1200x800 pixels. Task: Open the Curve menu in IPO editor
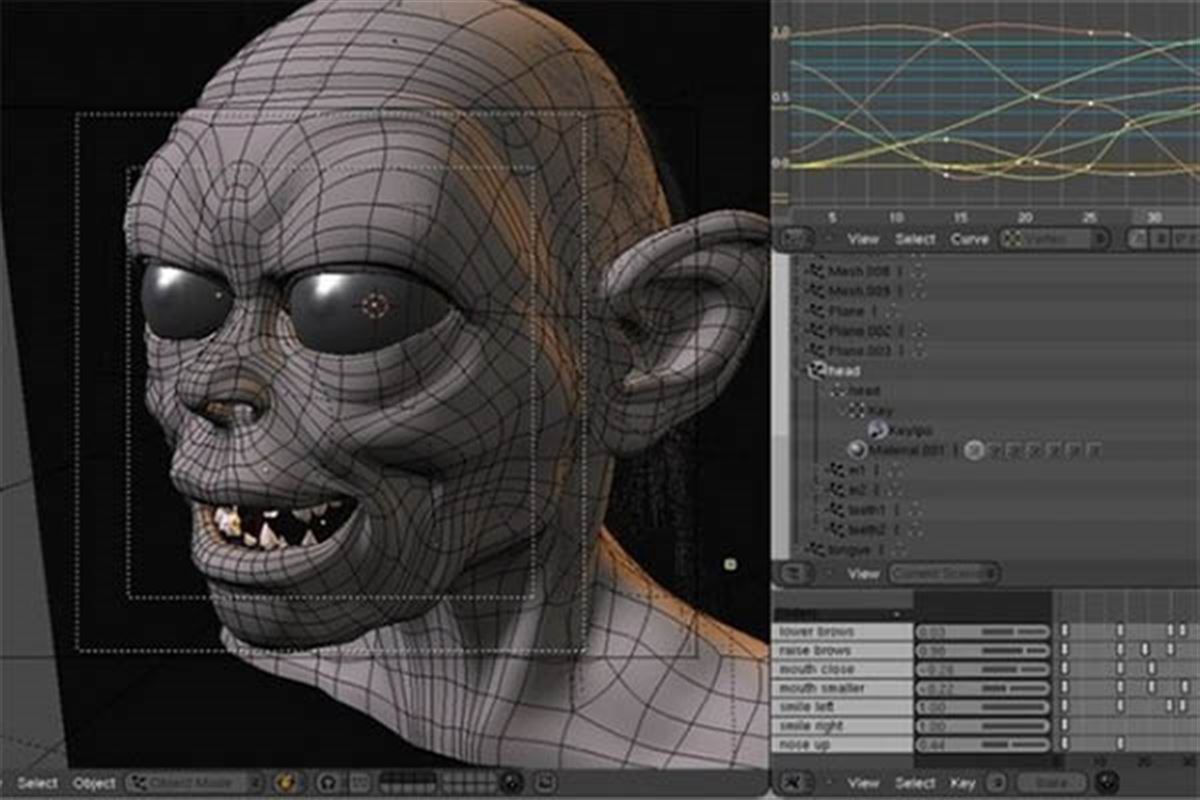[968, 239]
